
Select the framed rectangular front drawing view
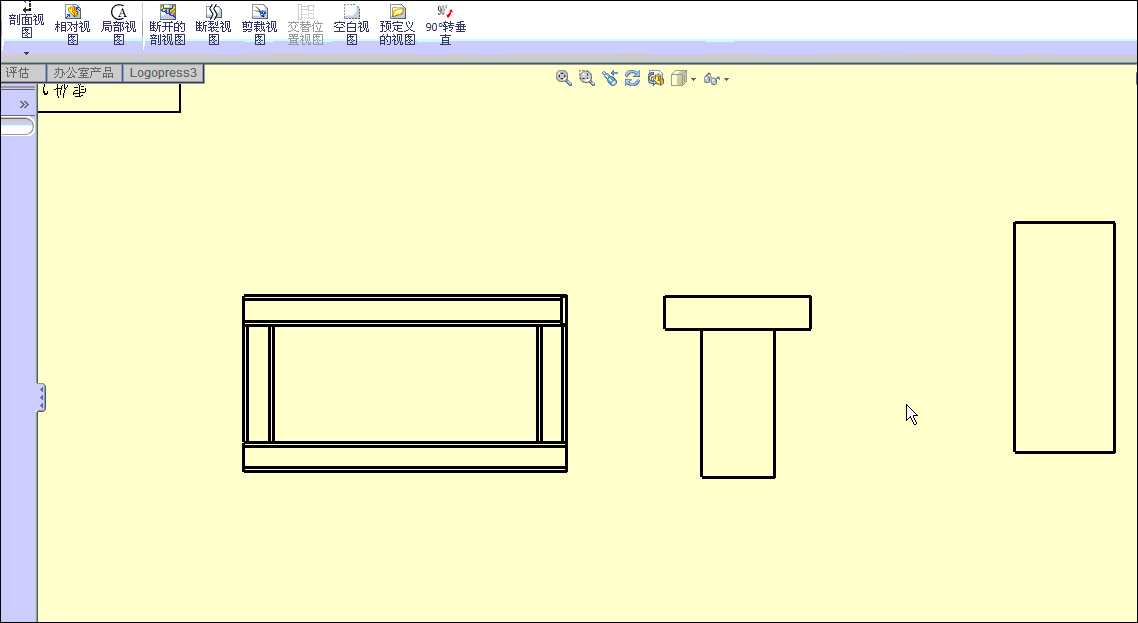coord(405,383)
